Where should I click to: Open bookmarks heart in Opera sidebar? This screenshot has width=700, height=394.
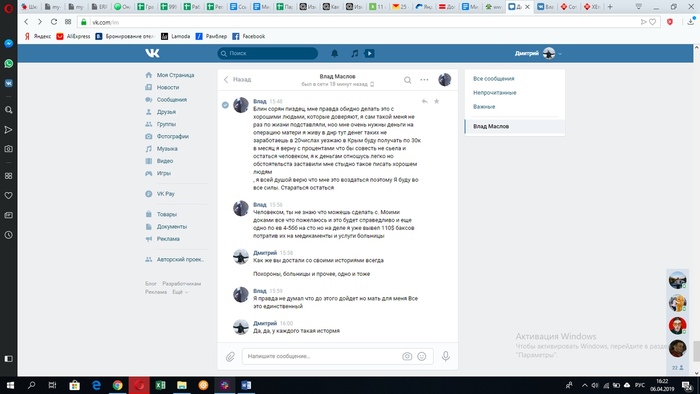(8, 195)
